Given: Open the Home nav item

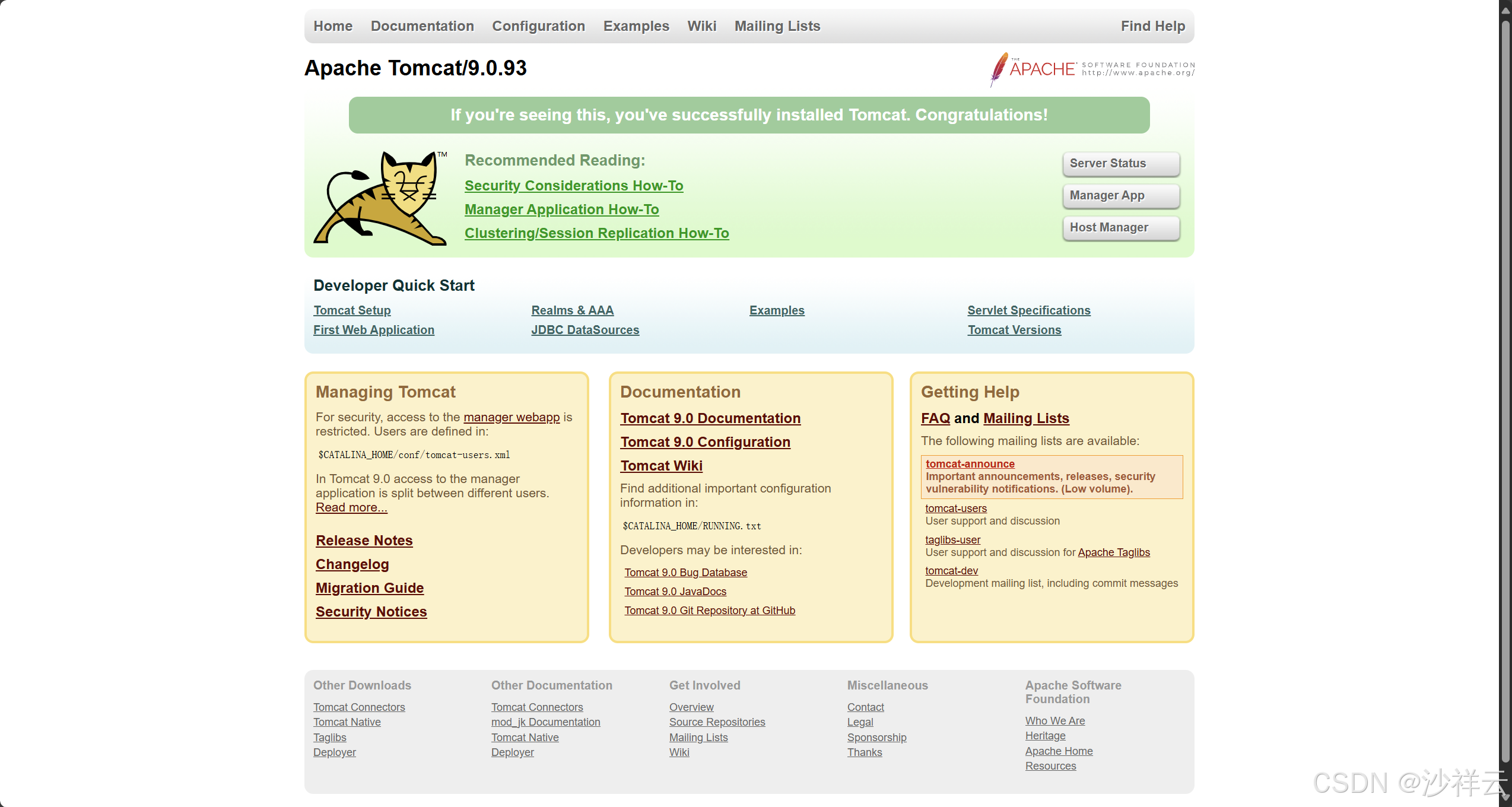Looking at the screenshot, I should coord(333,26).
